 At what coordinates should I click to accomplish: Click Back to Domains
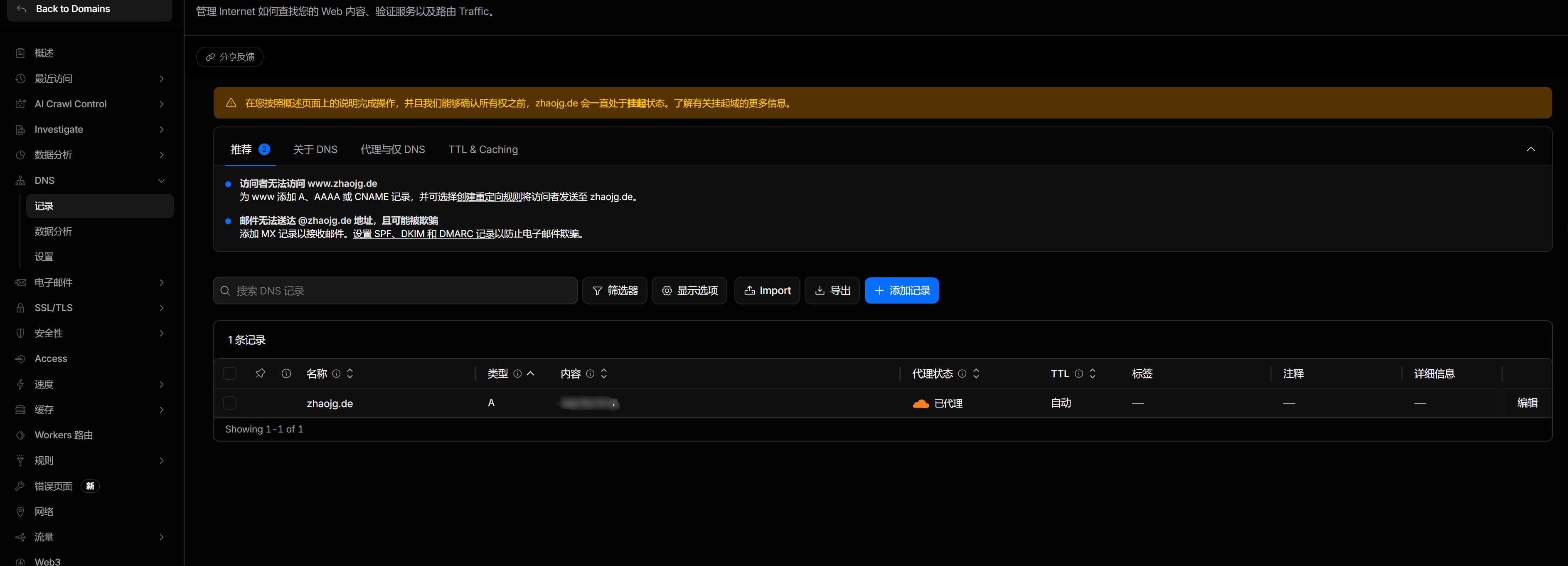click(x=89, y=9)
